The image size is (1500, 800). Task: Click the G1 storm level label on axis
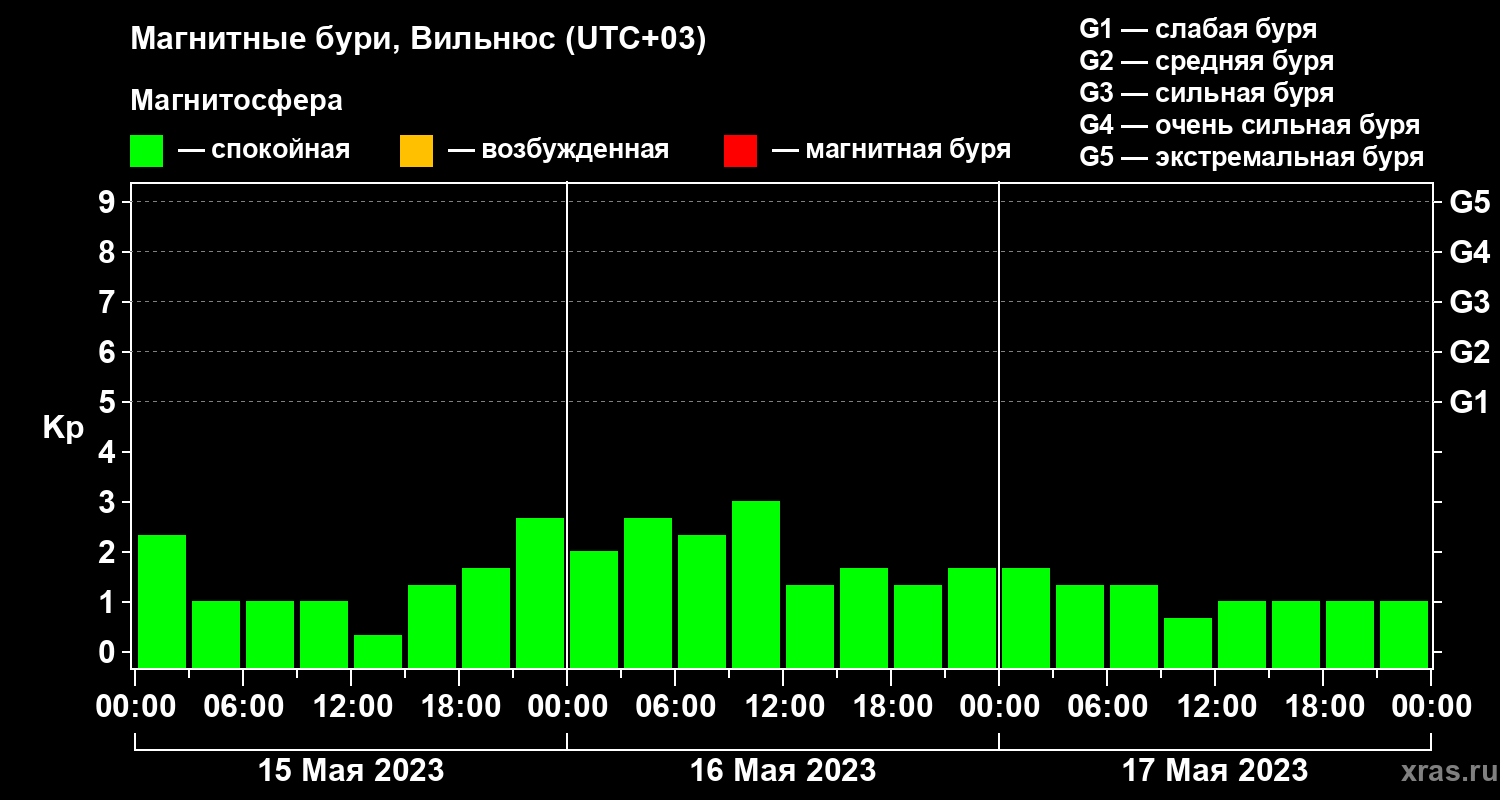[x=1469, y=403]
